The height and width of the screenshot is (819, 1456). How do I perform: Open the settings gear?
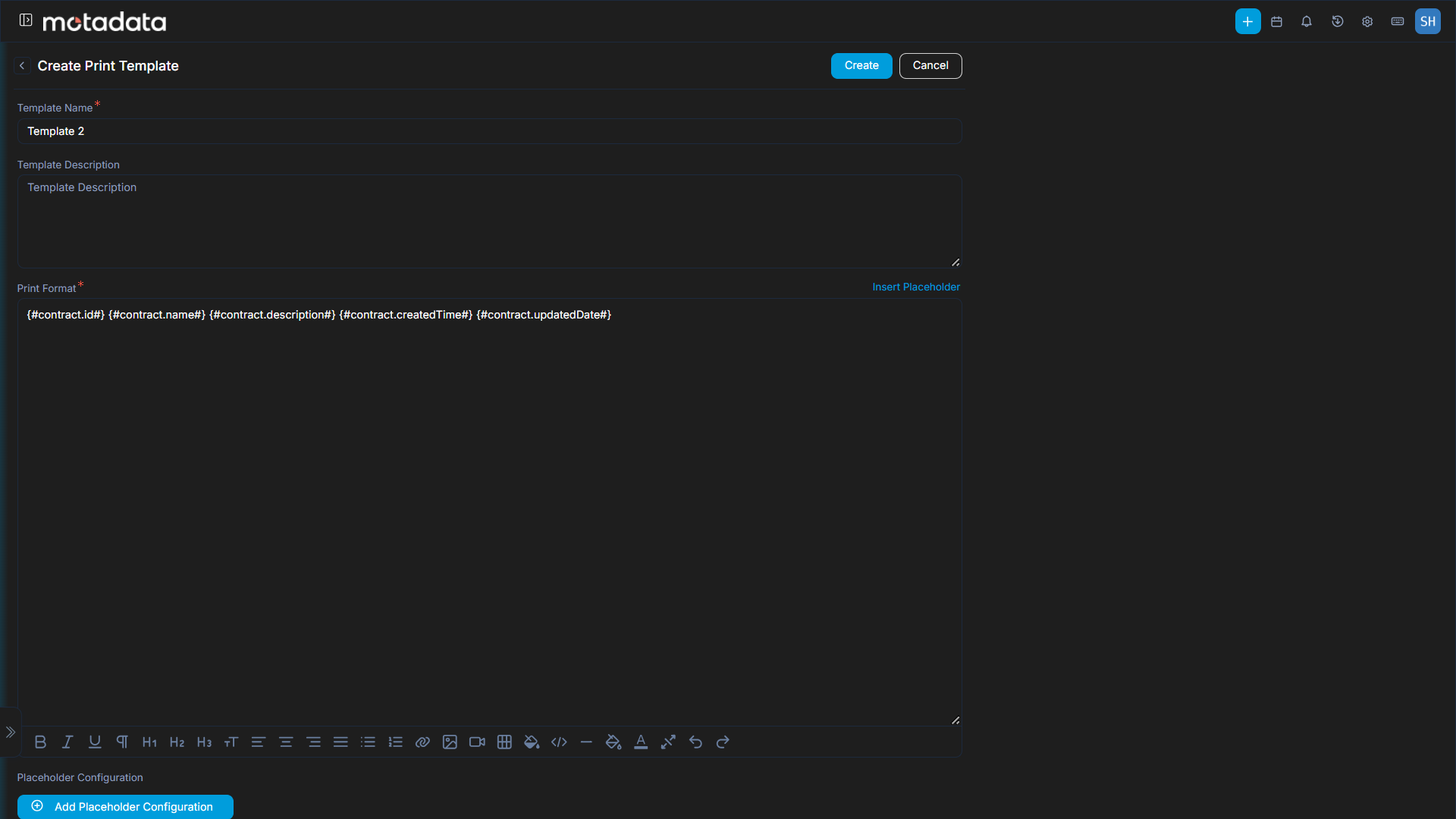click(1367, 22)
